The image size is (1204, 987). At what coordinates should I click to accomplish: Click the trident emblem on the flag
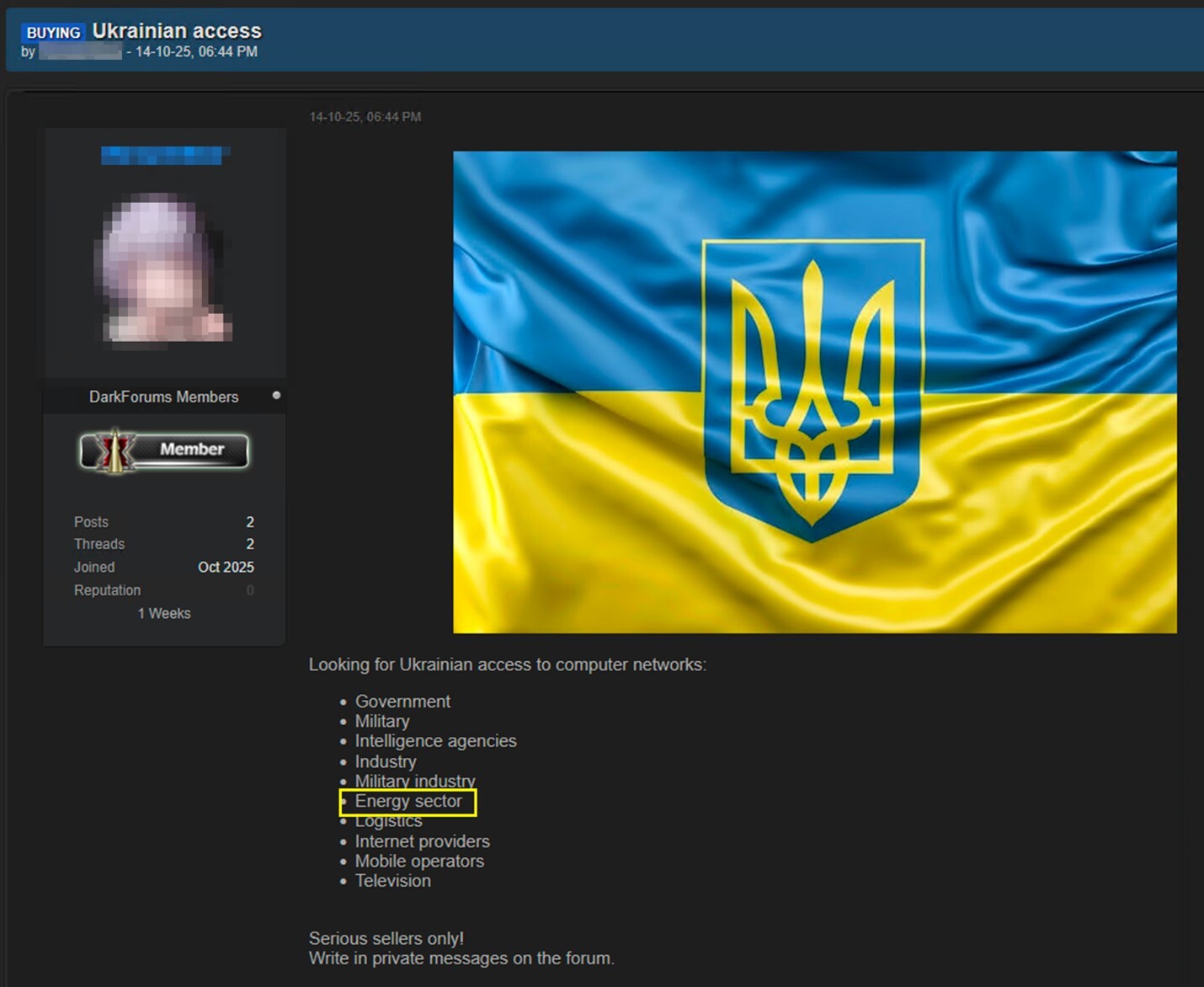pos(812,392)
